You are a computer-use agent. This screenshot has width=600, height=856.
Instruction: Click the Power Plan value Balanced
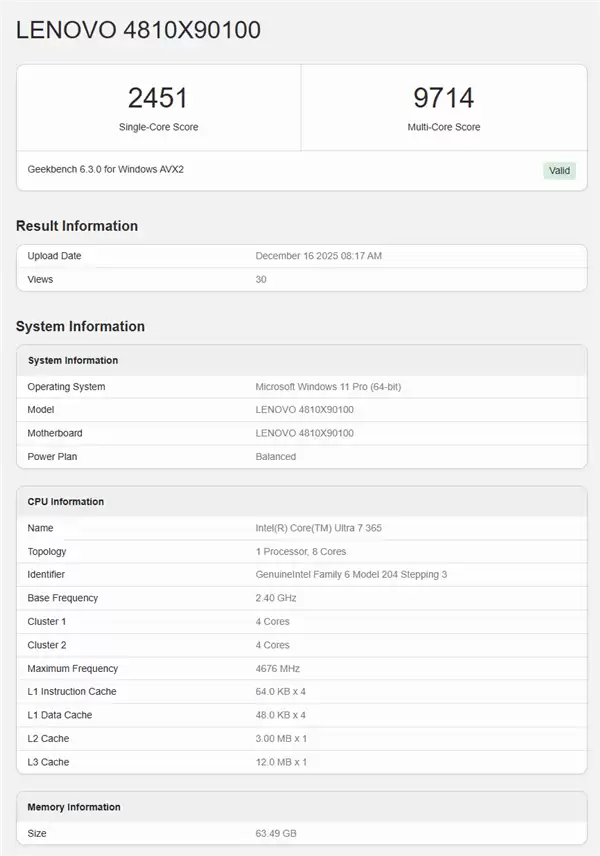[275, 457]
